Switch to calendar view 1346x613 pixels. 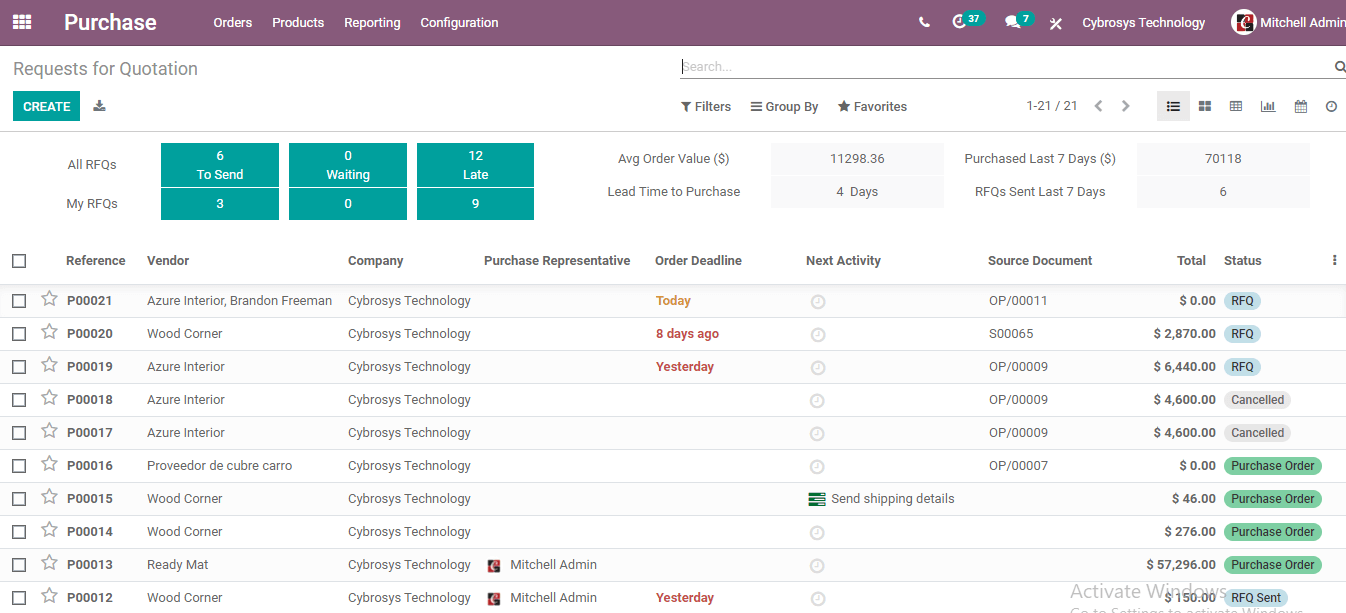click(x=1300, y=106)
